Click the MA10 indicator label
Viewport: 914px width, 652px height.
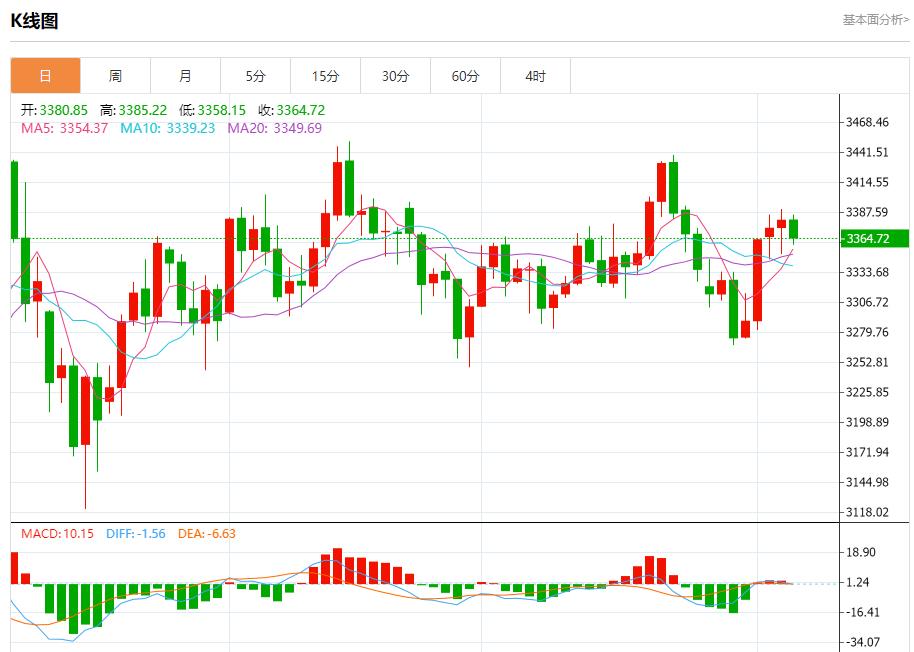coord(167,128)
